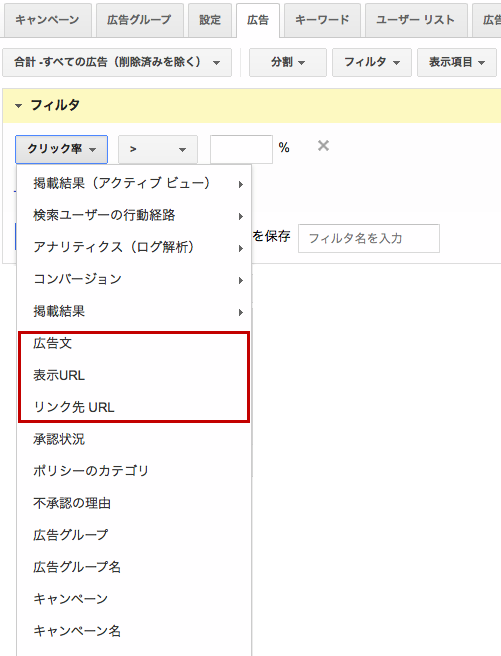Screen dimensions: 501x656
Task: Open 合計 -すべての広告 dropdown
Action: [x=117, y=62]
